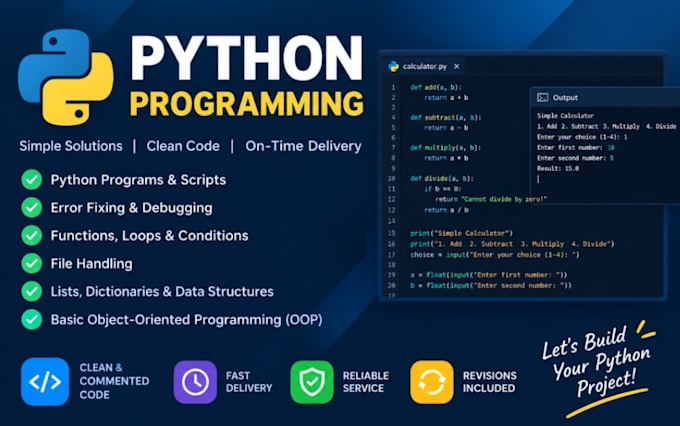
Task: Click Basic Object-Oriented Programming (OOP) text
Action: point(186,320)
